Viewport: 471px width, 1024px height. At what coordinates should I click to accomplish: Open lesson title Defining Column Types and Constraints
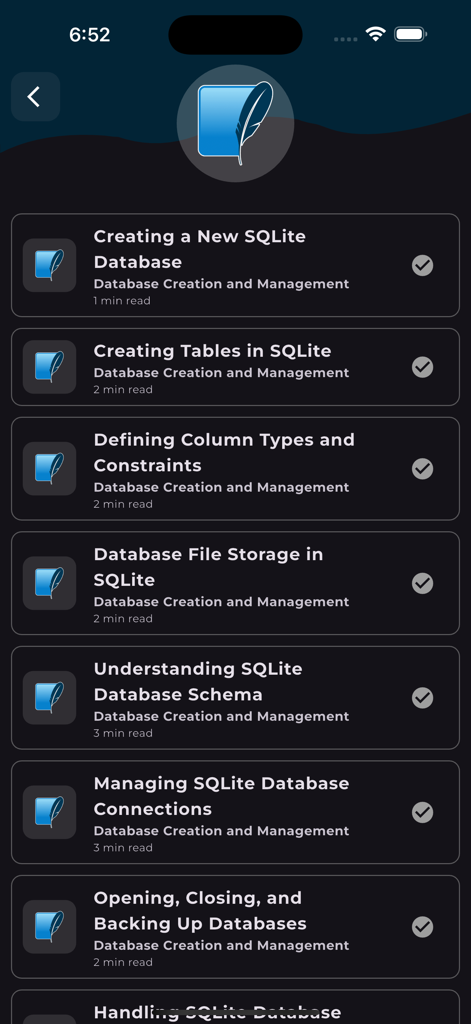click(224, 452)
